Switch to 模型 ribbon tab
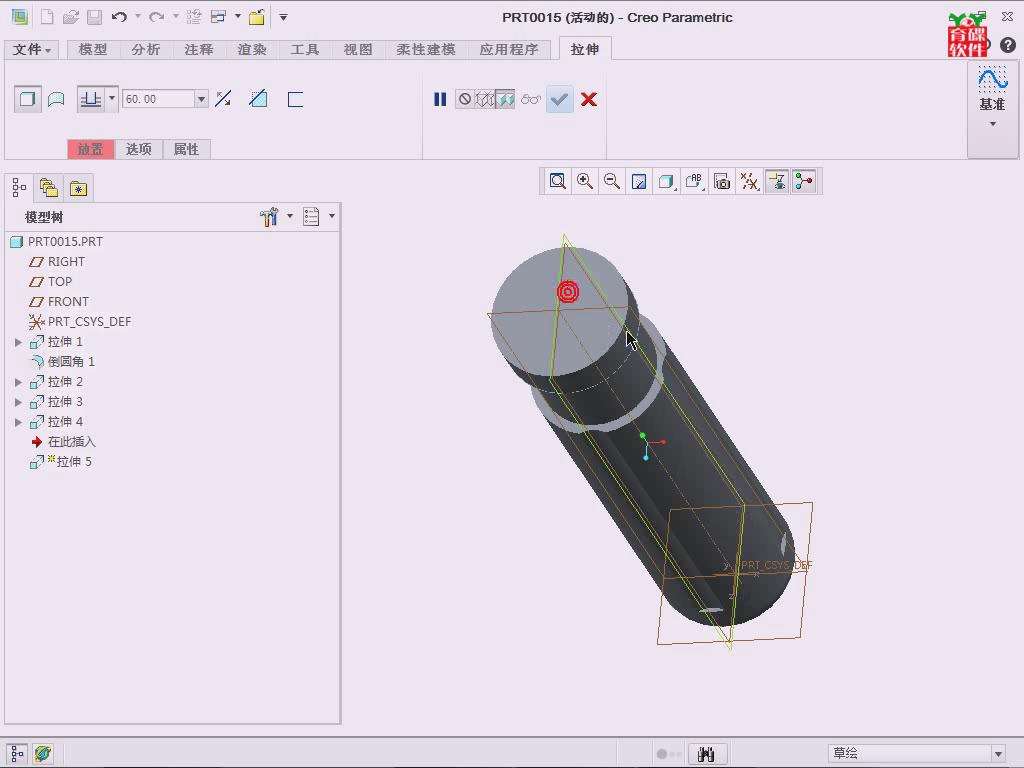The image size is (1024, 768). click(93, 50)
